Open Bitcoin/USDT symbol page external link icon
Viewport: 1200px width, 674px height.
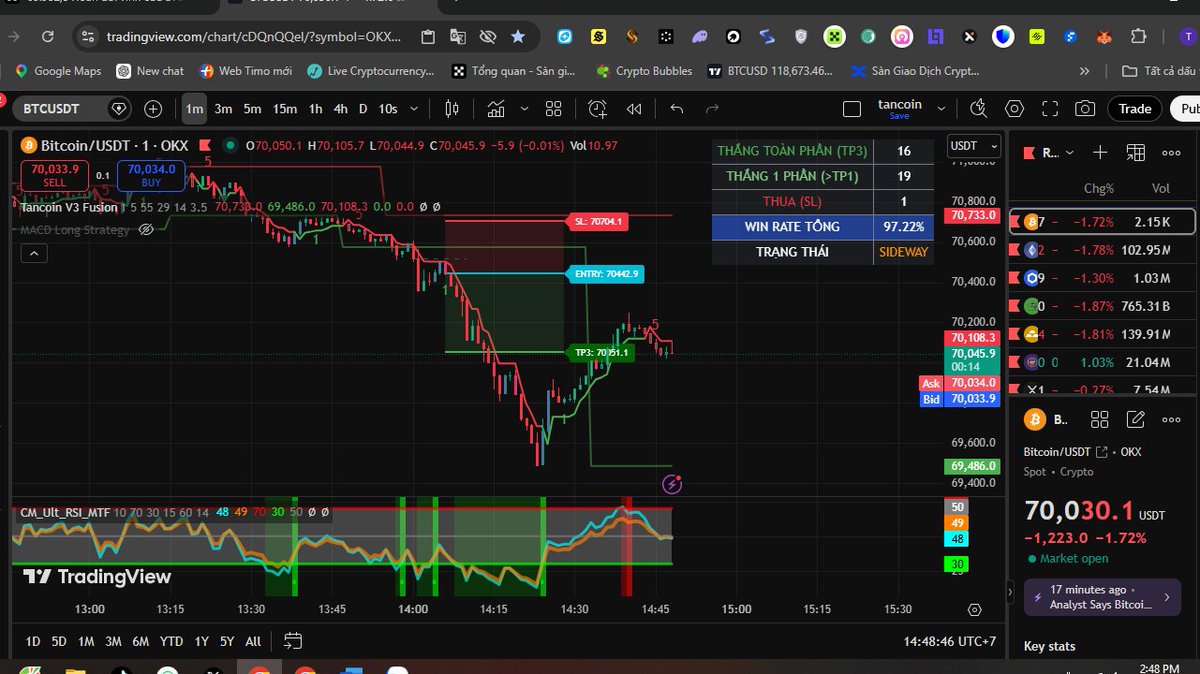(x=1101, y=452)
